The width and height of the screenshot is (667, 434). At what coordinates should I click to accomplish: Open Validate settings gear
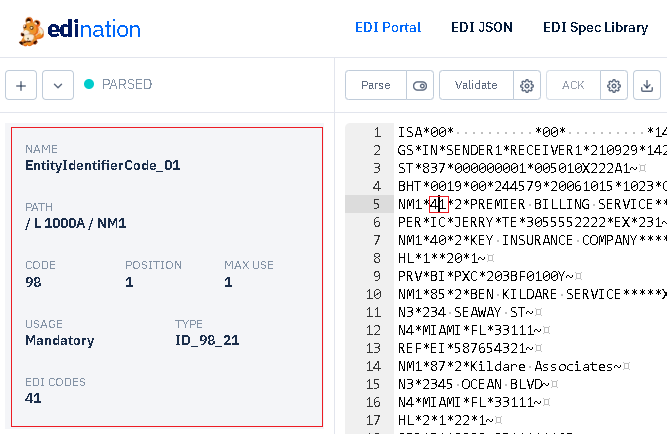527,85
